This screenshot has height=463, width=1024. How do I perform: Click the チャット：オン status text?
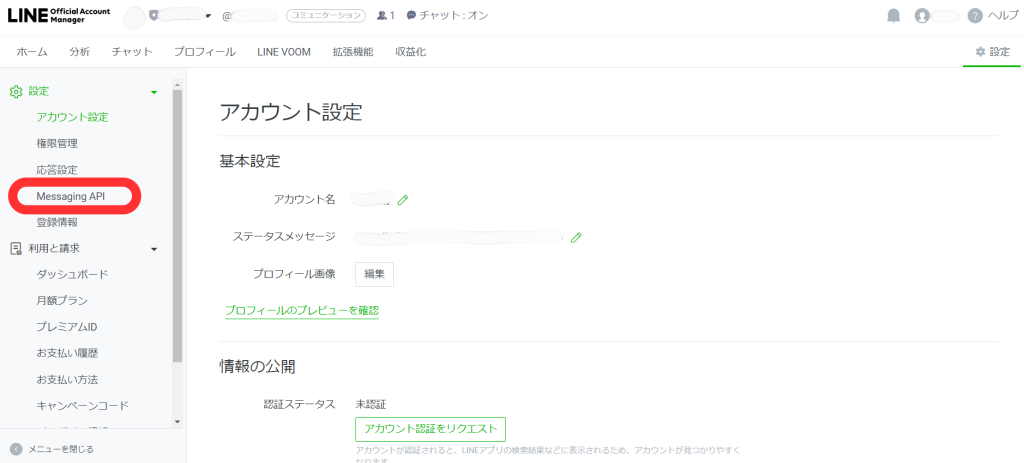tap(454, 15)
